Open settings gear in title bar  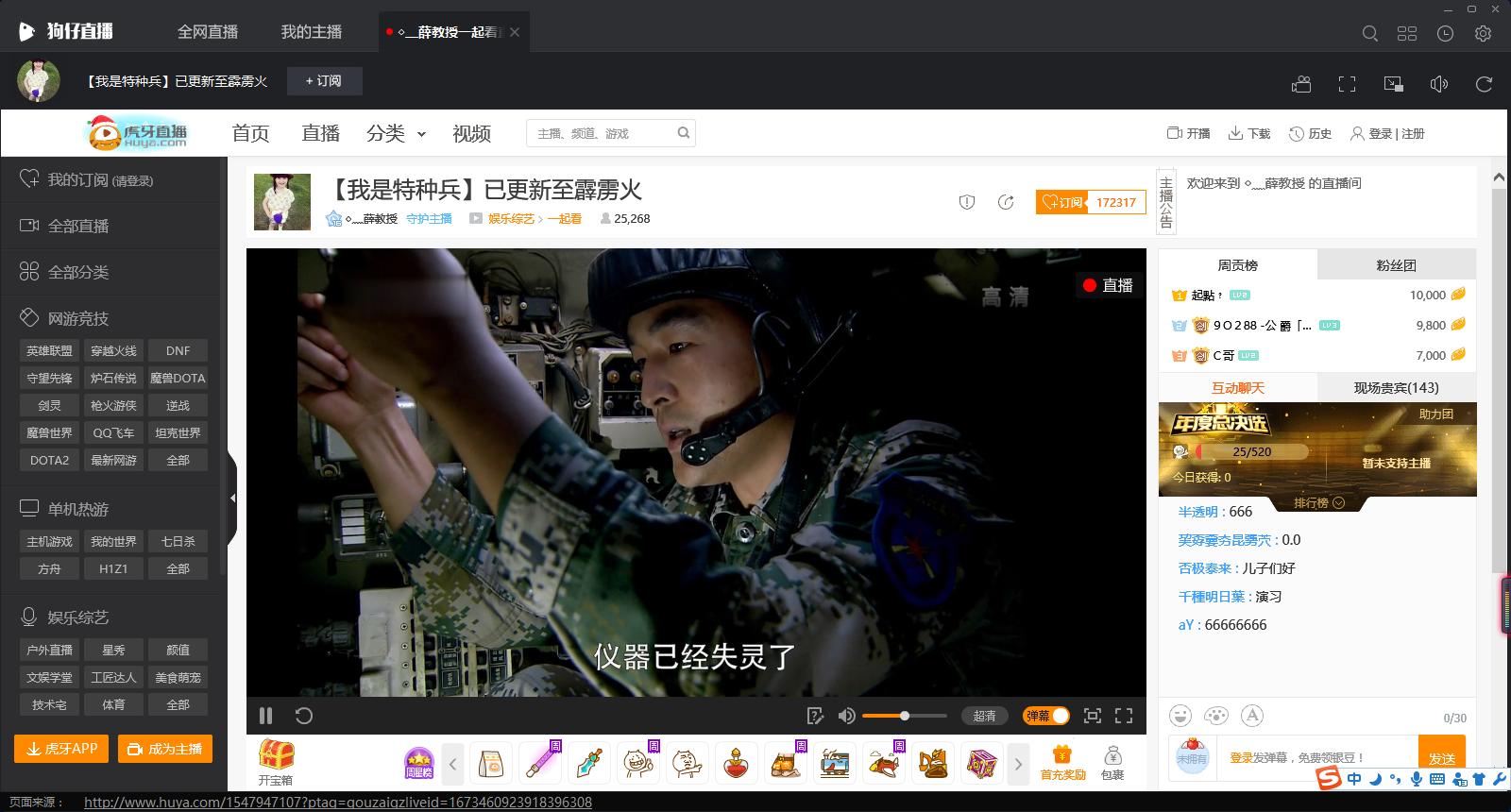tap(1483, 33)
